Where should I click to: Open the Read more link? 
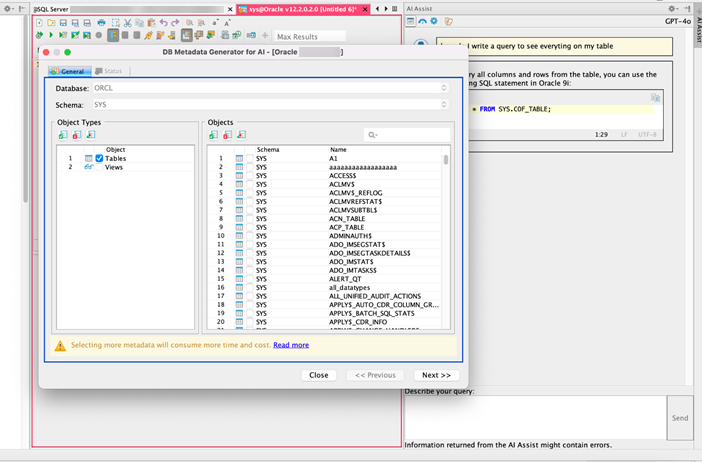click(x=291, y=345)
